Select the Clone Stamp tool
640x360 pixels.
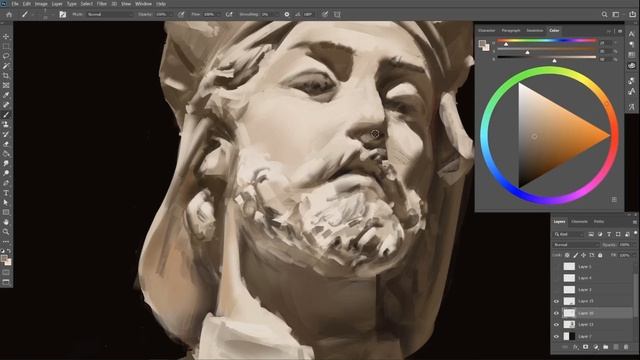coord(6,124)
